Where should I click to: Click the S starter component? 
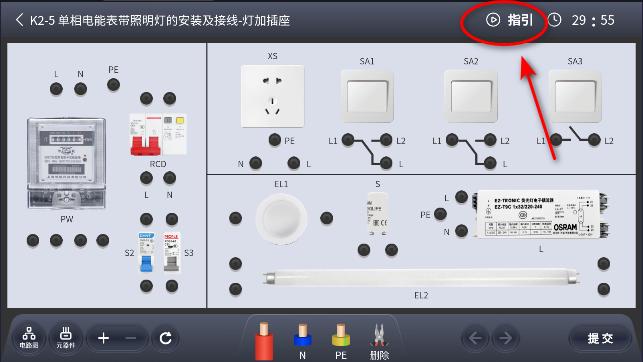point(377,214)
